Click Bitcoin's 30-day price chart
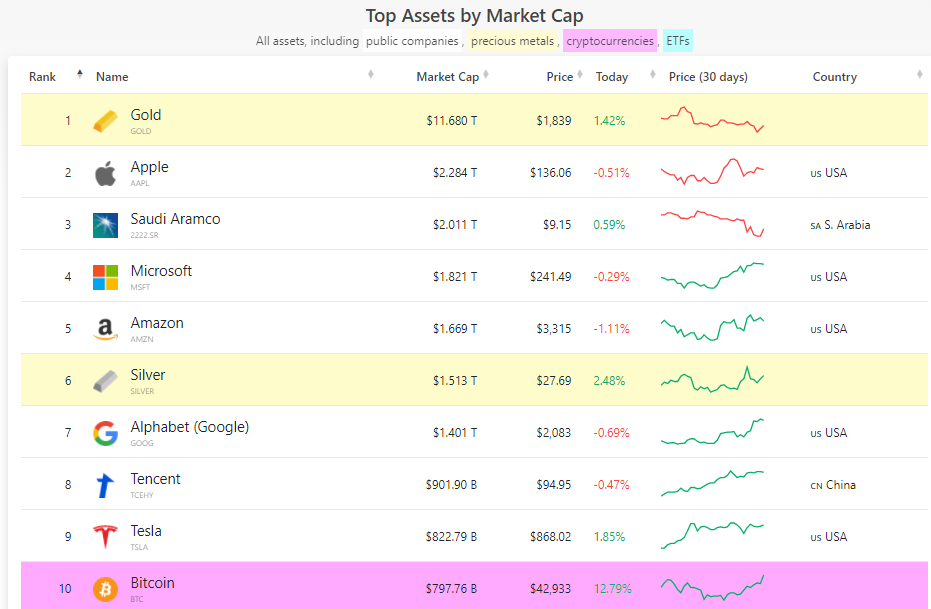 click(712, 588)
